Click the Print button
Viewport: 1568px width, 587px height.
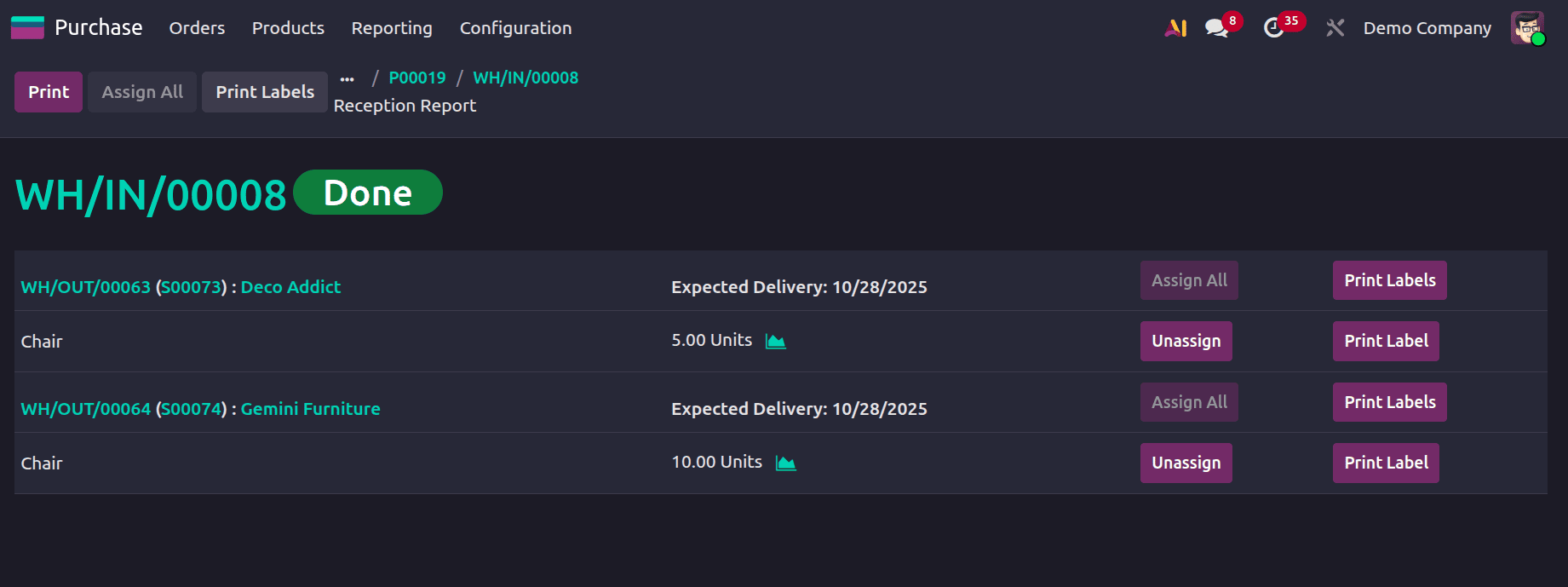coord(48,91)
